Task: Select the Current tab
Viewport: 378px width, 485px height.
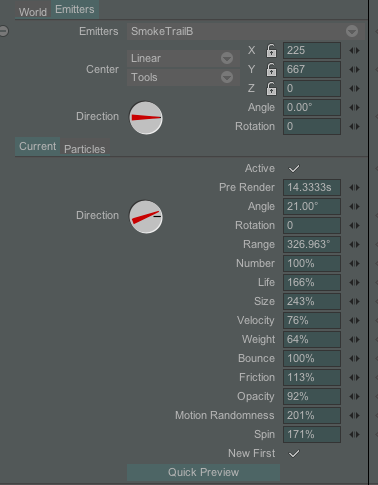Action: coord(38,146)
